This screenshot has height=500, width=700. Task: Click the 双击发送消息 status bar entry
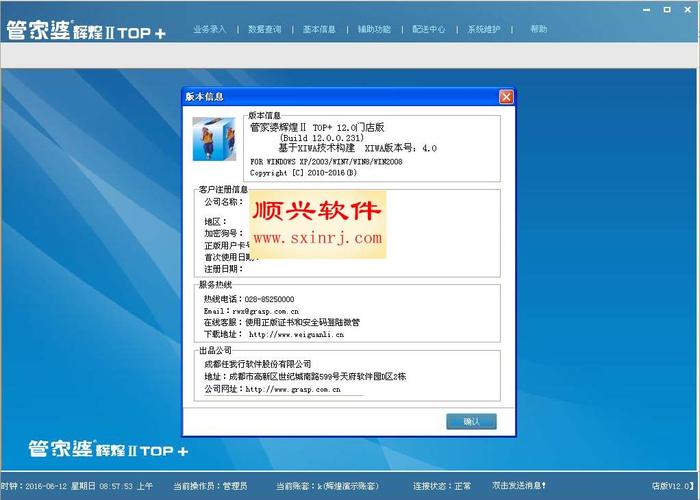click(519, 485)
